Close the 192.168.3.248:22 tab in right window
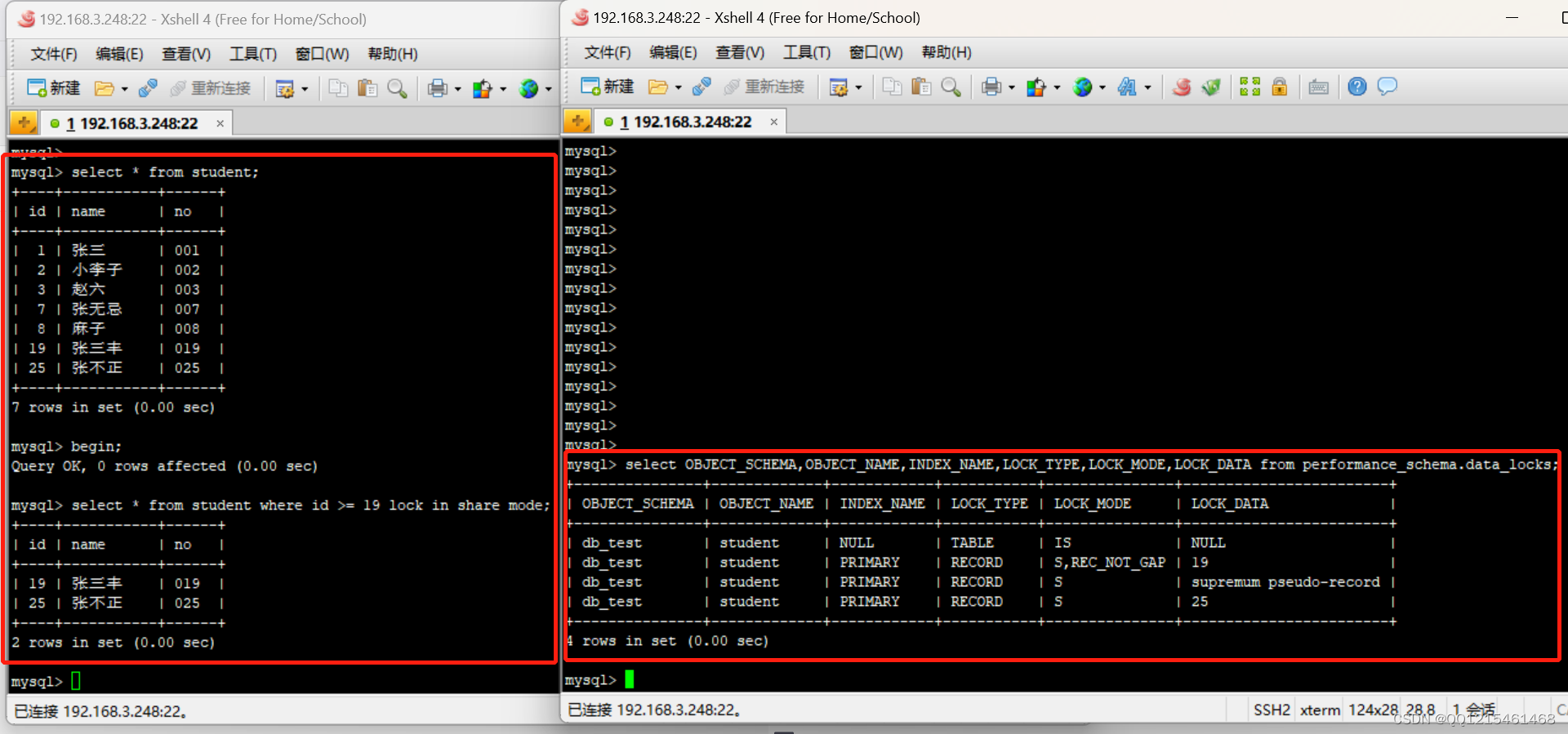Screen dimensions: 1568x734 tap(773, 122)
